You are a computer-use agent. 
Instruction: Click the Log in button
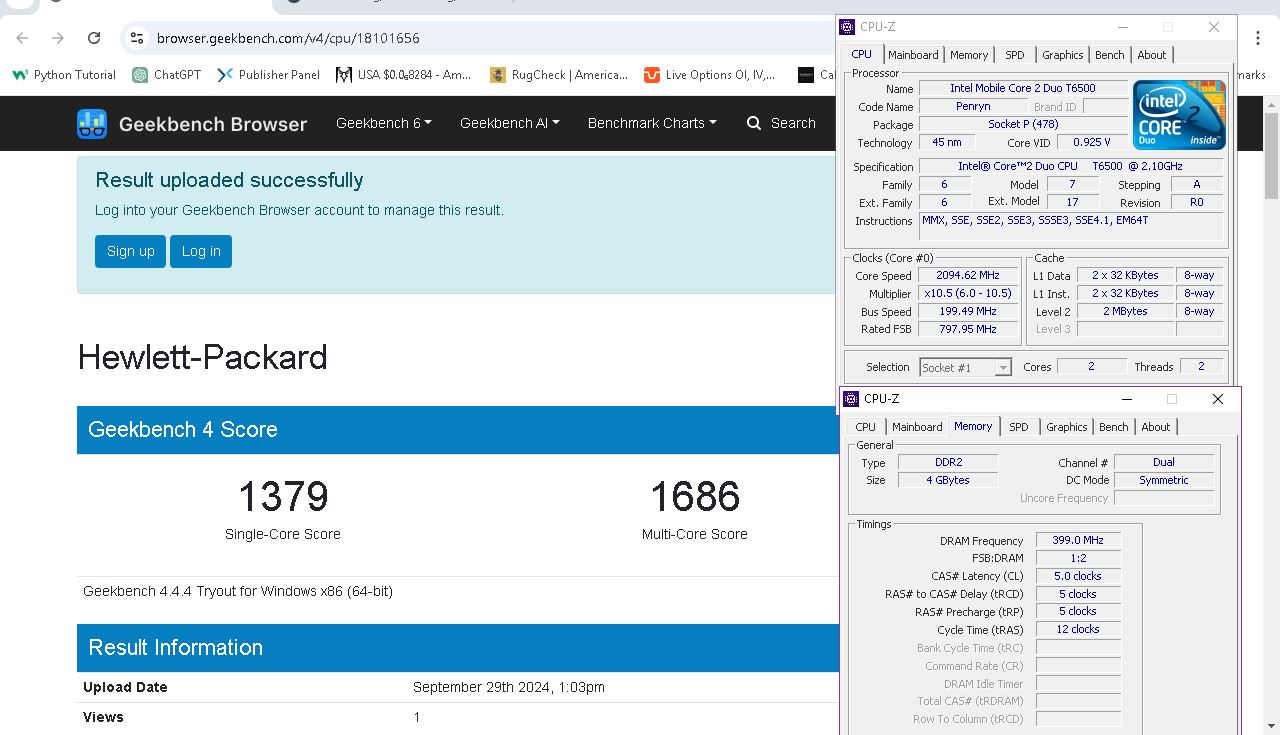click(x=201, y=251)
